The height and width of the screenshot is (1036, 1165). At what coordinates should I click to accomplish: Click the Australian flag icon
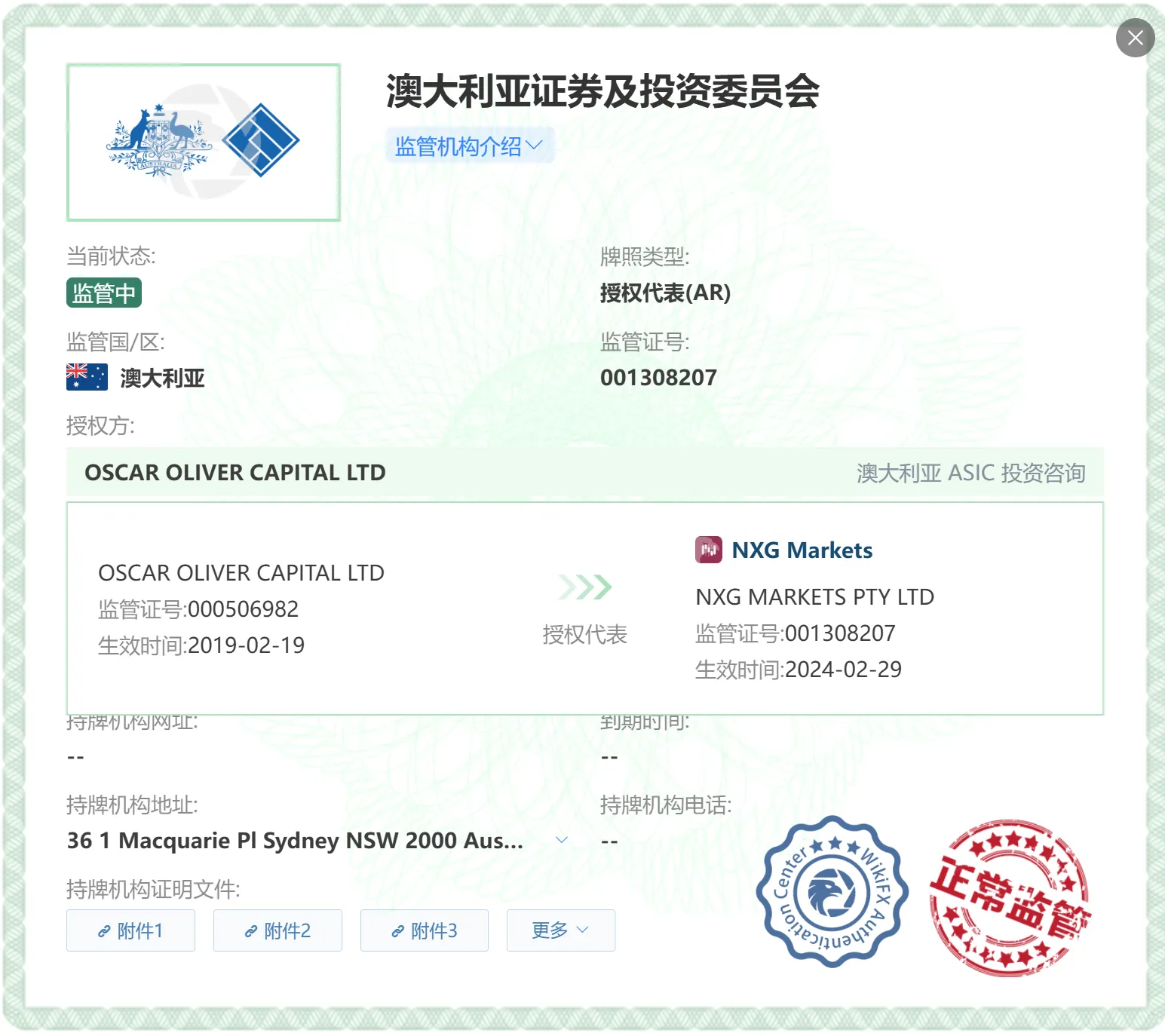point(87,377)
